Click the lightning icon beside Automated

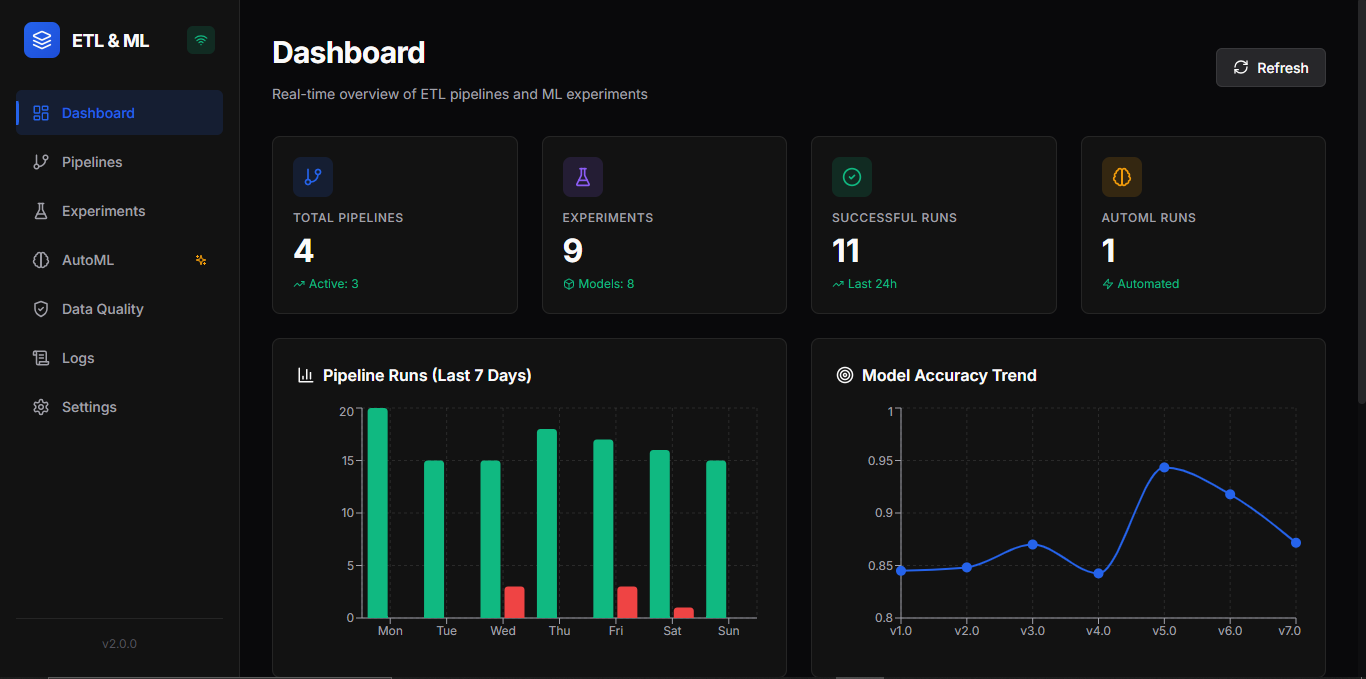click(1108, 284)
